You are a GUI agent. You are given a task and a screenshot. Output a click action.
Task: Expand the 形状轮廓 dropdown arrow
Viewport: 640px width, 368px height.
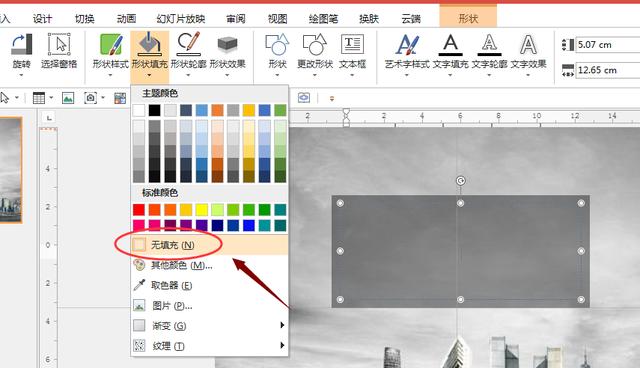click(x=188, y=75)
